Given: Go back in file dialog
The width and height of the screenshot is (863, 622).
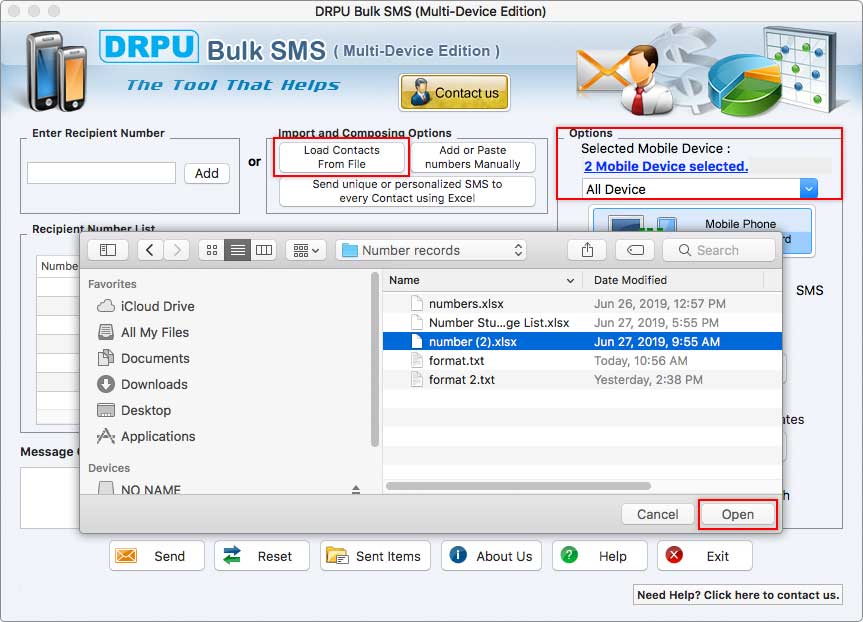Looking at the screenshot, I should coord(150,250).
